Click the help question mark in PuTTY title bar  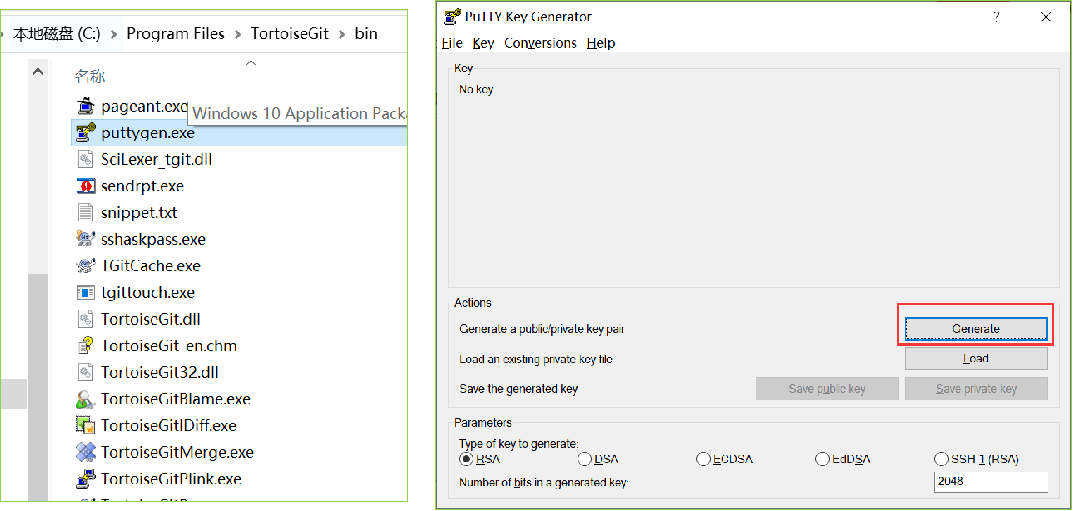[x=996, y=17]
